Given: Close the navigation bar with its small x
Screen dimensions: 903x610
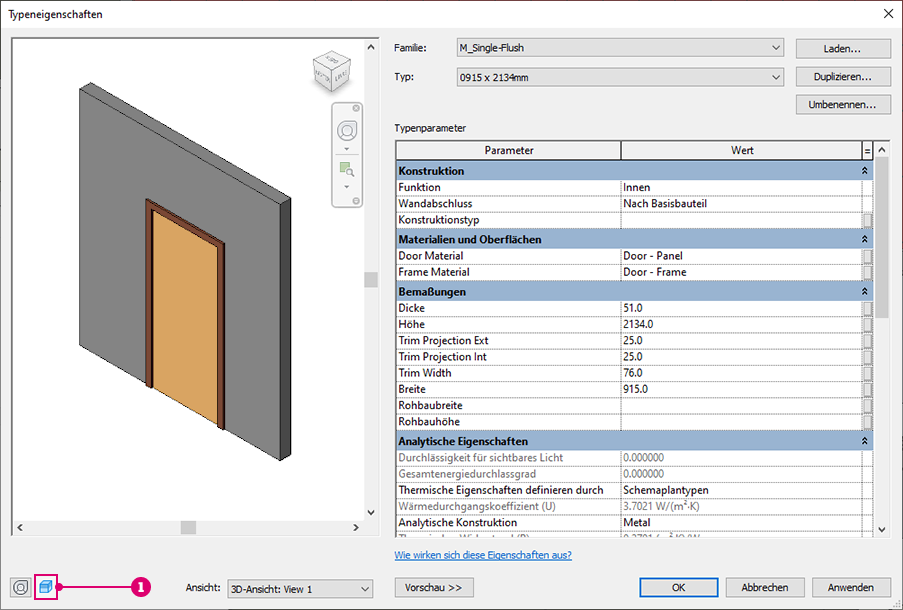Looking at the screenshot, I should 356,108.
